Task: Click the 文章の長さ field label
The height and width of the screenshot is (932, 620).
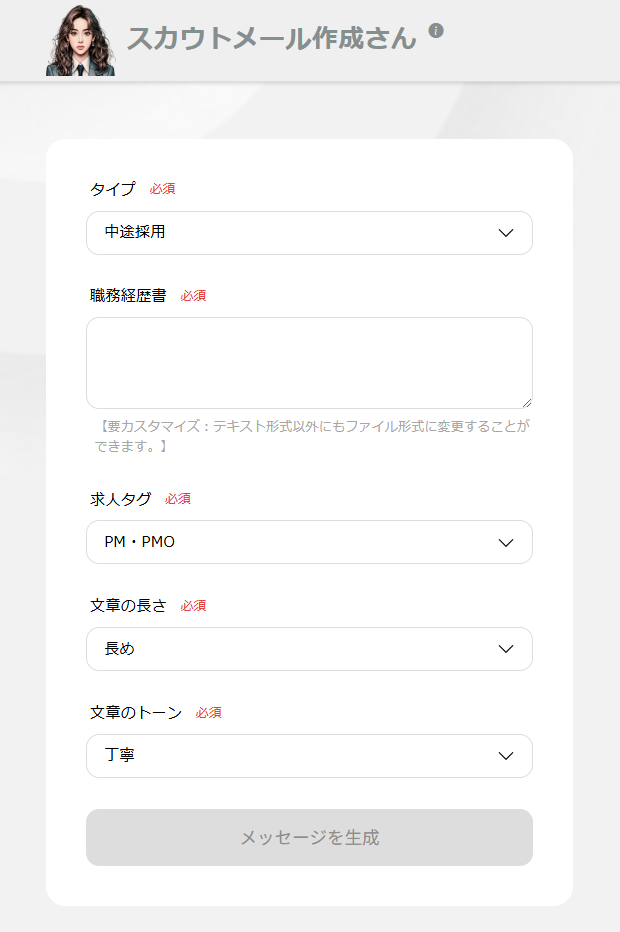Action: click(x=128, y=606)
